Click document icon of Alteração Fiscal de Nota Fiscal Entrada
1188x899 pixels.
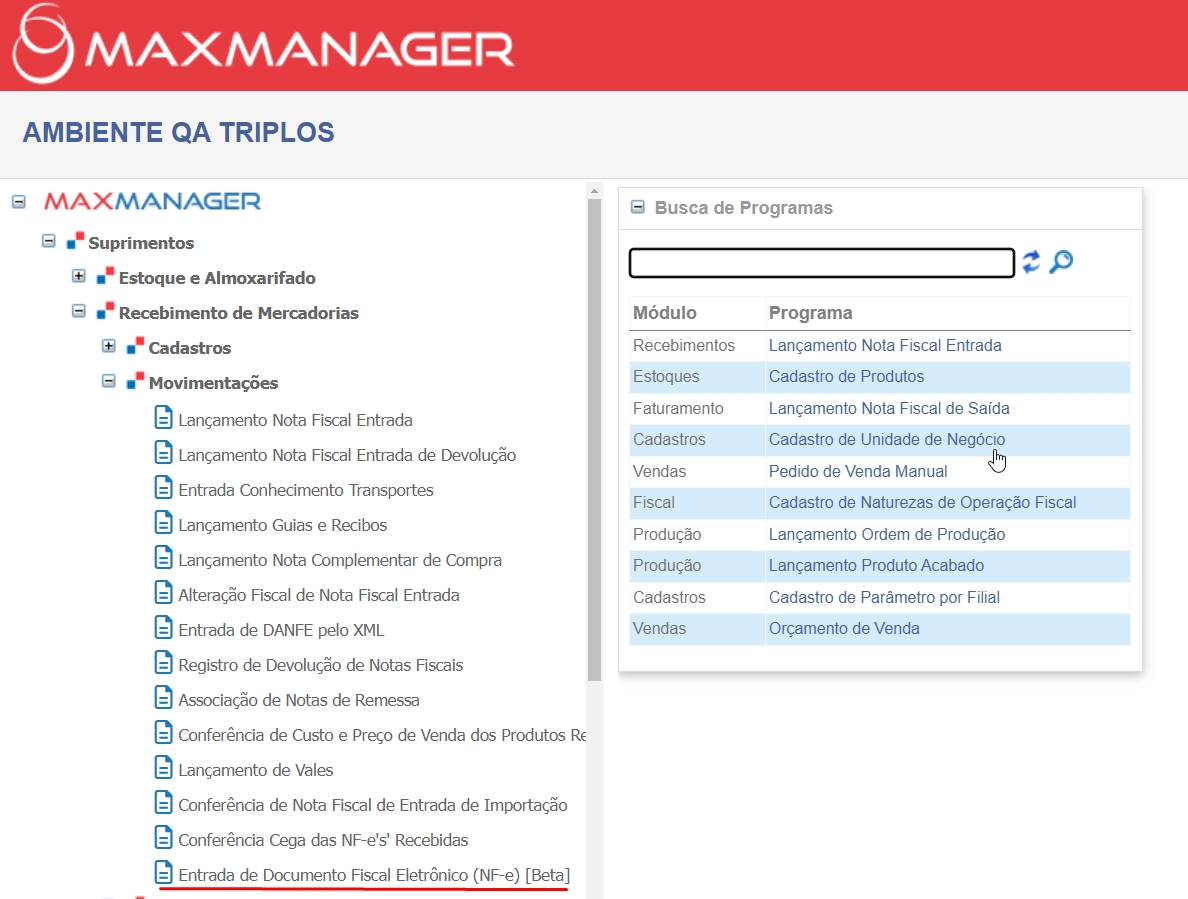click(164, 592)
